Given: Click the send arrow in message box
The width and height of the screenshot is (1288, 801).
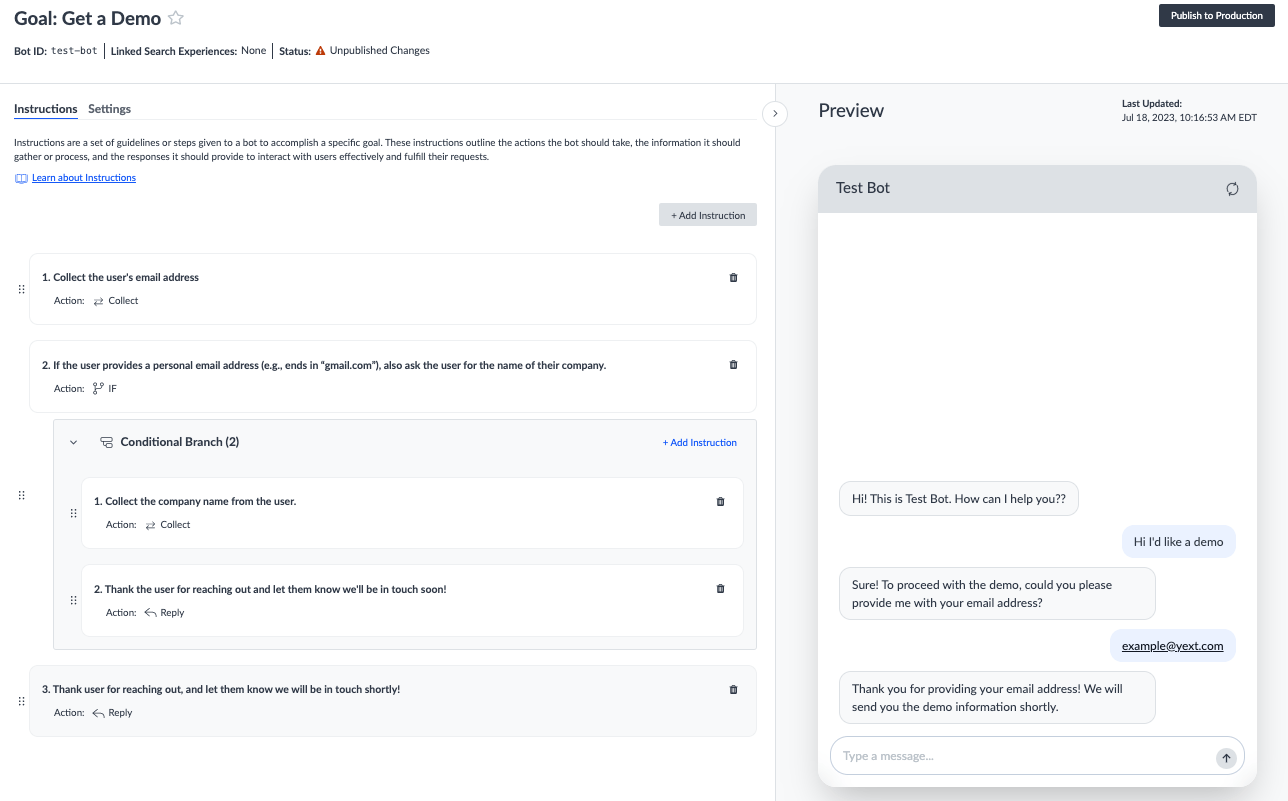Looking at the screenshot, I should [1226, 758].
